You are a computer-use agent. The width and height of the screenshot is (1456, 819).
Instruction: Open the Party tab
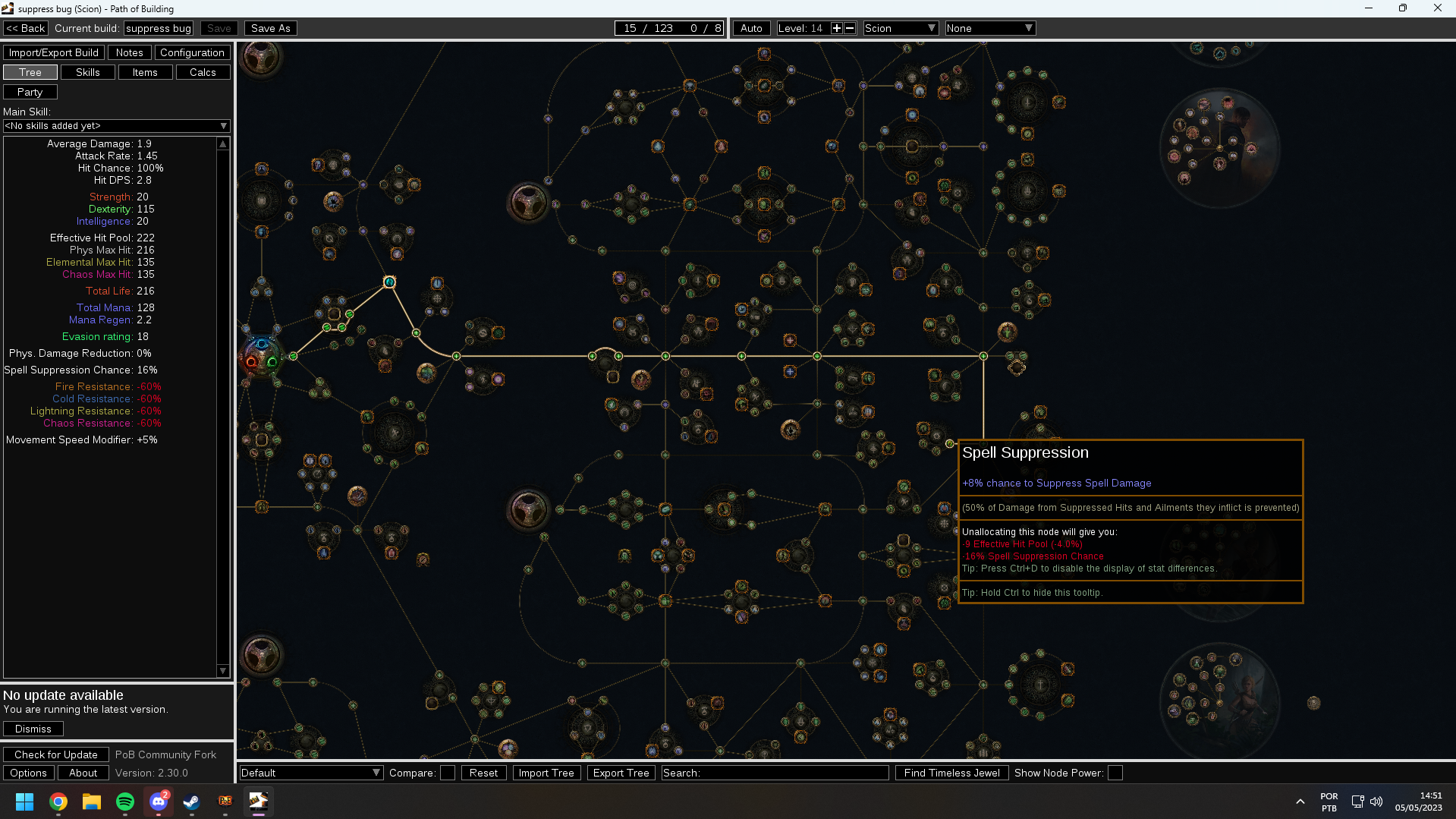click(x=30, y=92)
